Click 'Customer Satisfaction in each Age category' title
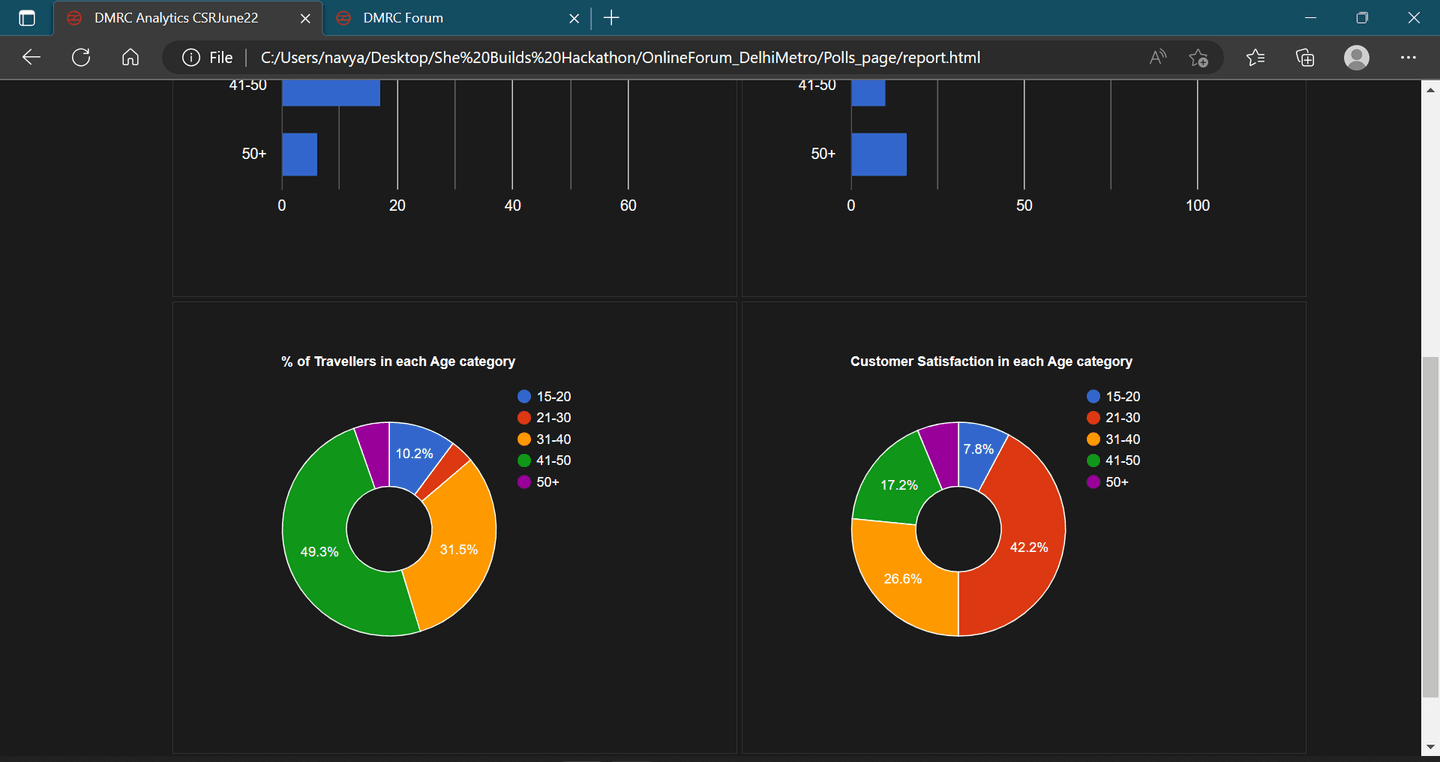The height and width of the screenshot is (762, 1440). (x=991, y=361)
